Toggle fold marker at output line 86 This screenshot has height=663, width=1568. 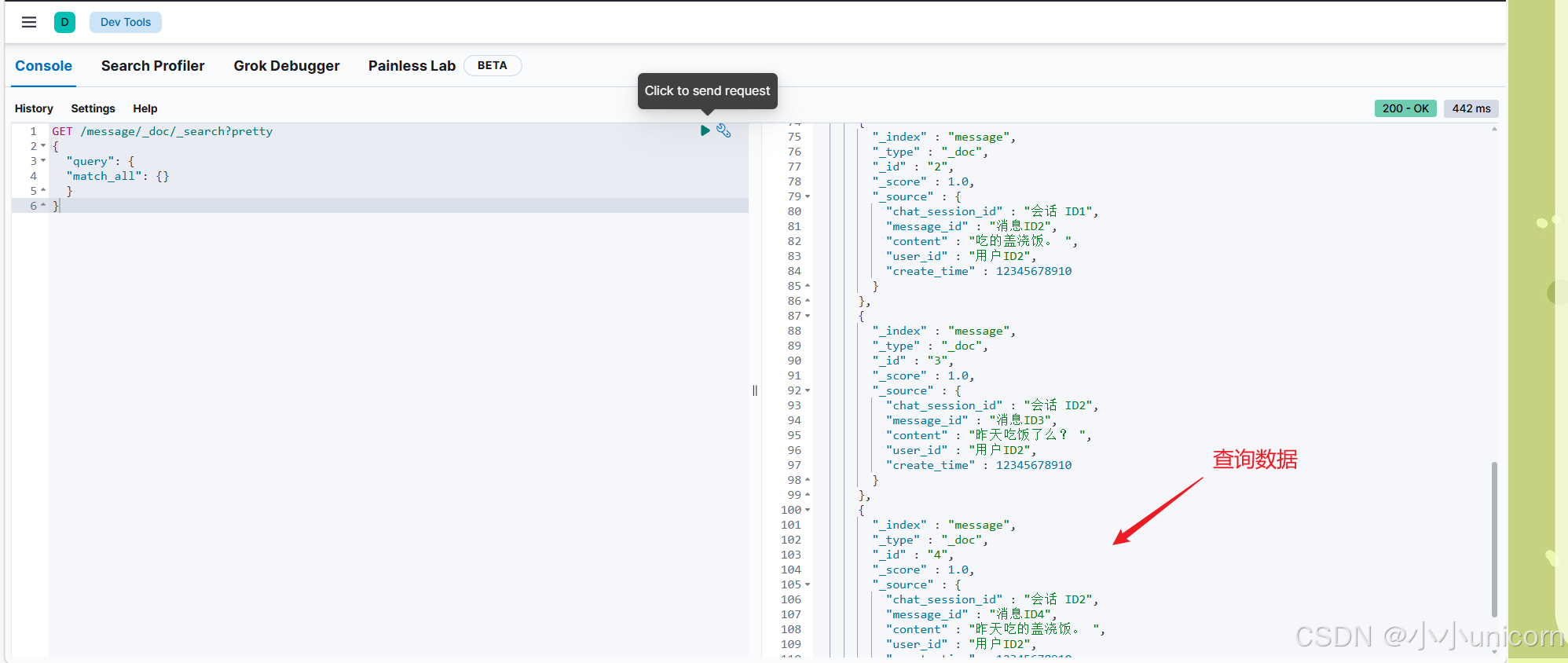point(808,301)
